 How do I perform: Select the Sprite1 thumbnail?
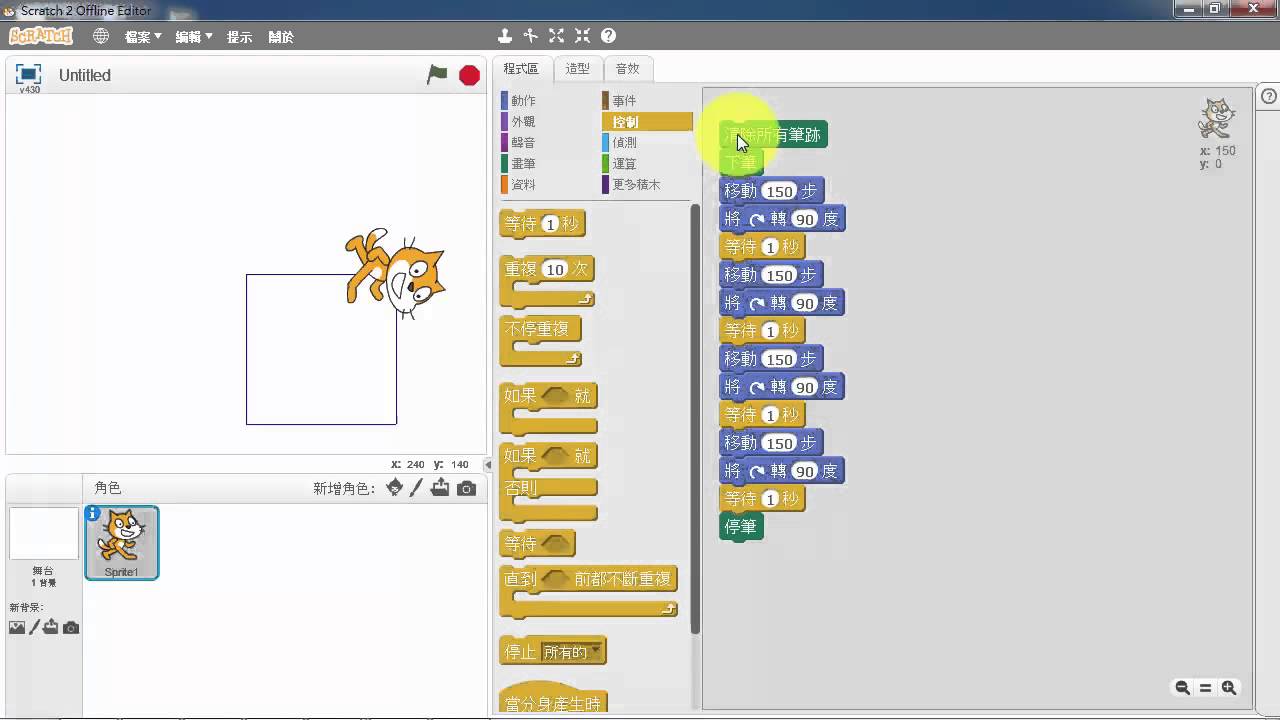pos(121,542)
